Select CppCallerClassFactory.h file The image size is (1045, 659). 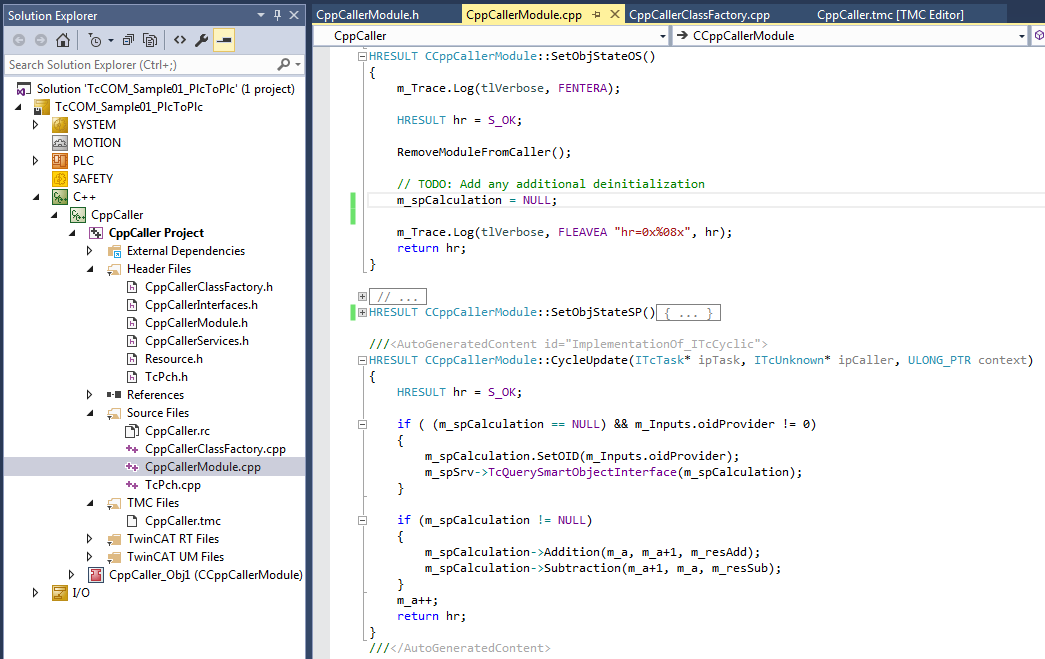point(209,287)
